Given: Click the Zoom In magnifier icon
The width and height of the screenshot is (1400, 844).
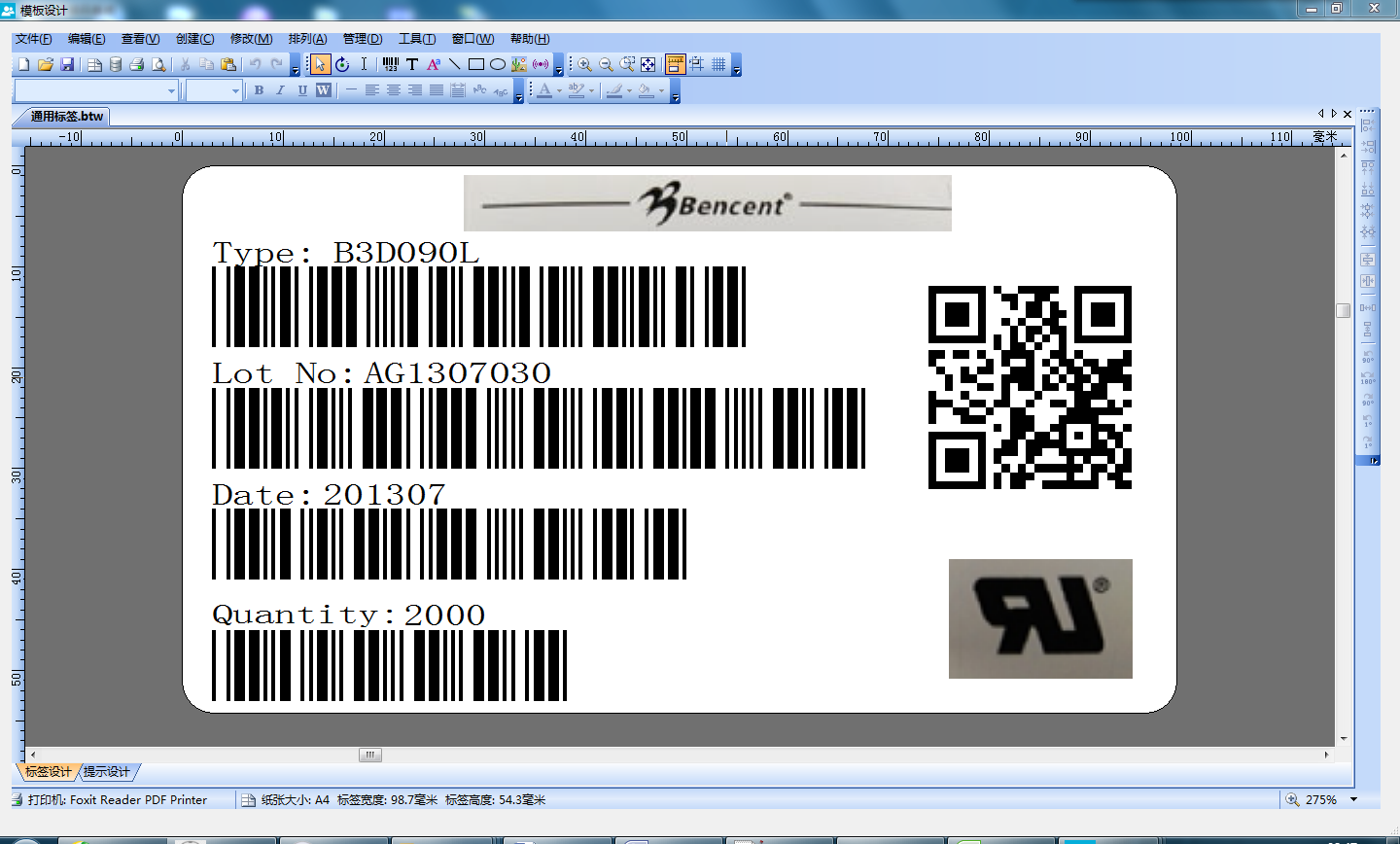Looking at the screenshot, I should (x=584, y=65).
